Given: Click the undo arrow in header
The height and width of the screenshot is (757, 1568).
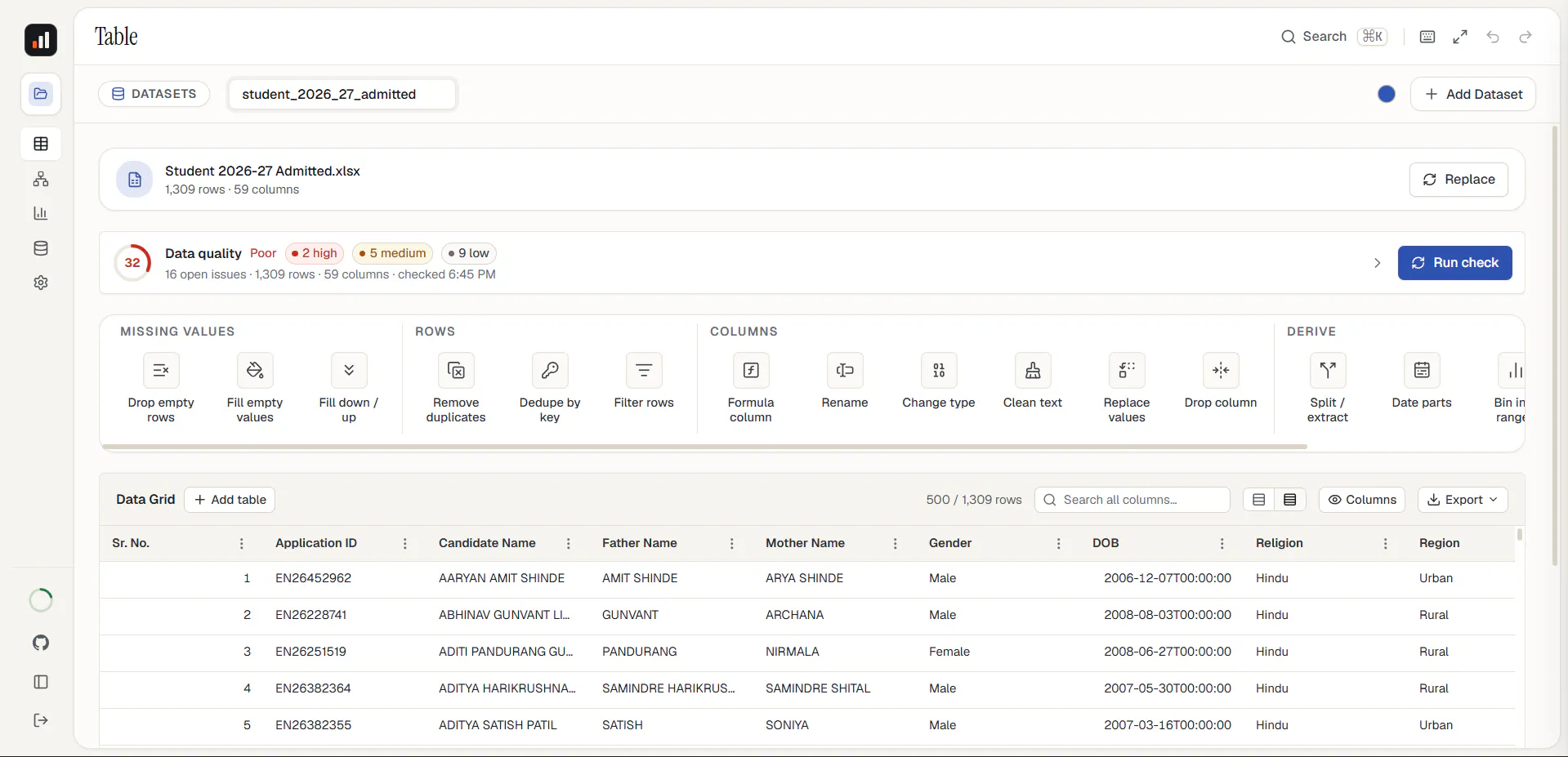Looking at the screenshot, I should click(x=1493, y=37).
